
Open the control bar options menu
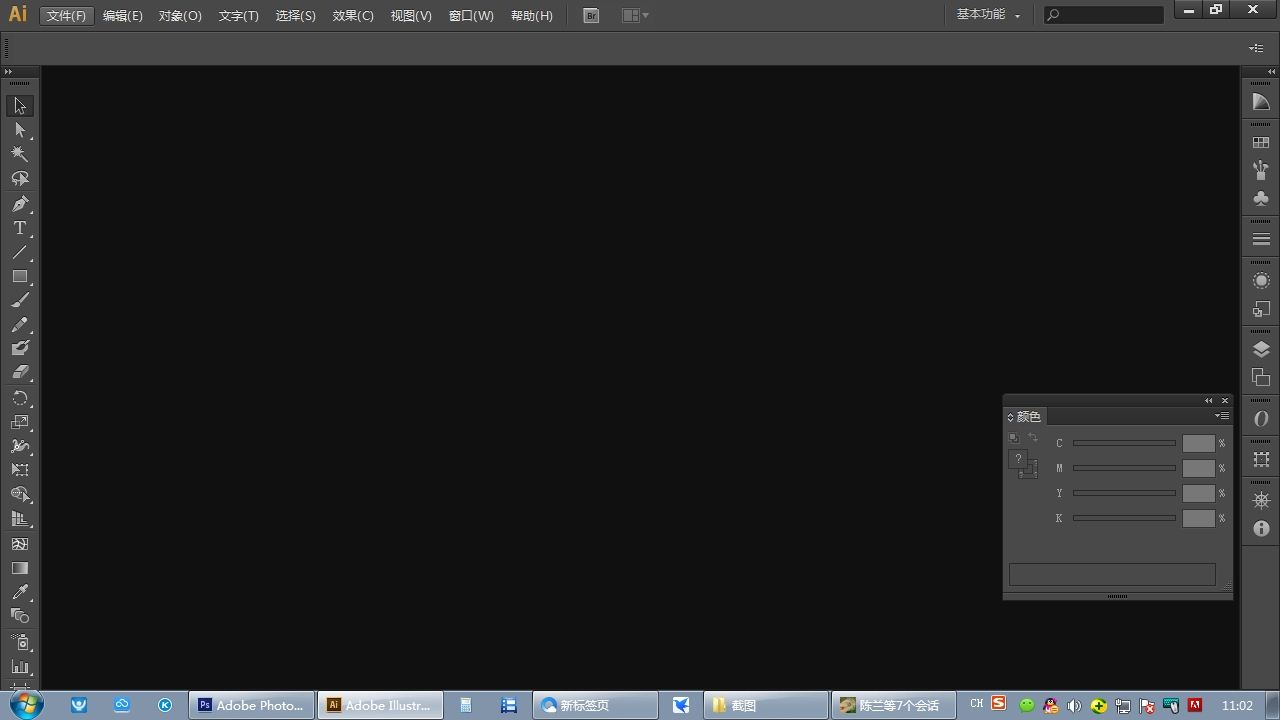point(1256,48)
